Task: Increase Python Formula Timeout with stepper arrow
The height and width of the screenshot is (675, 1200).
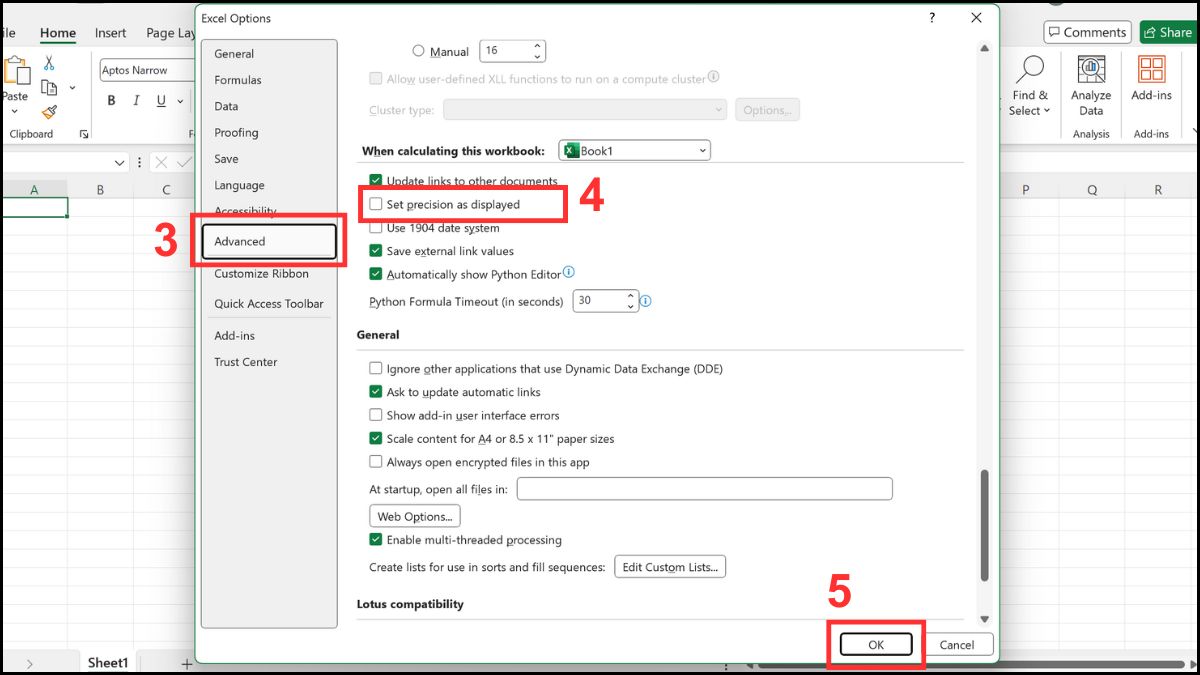Action: pos(629,295)
